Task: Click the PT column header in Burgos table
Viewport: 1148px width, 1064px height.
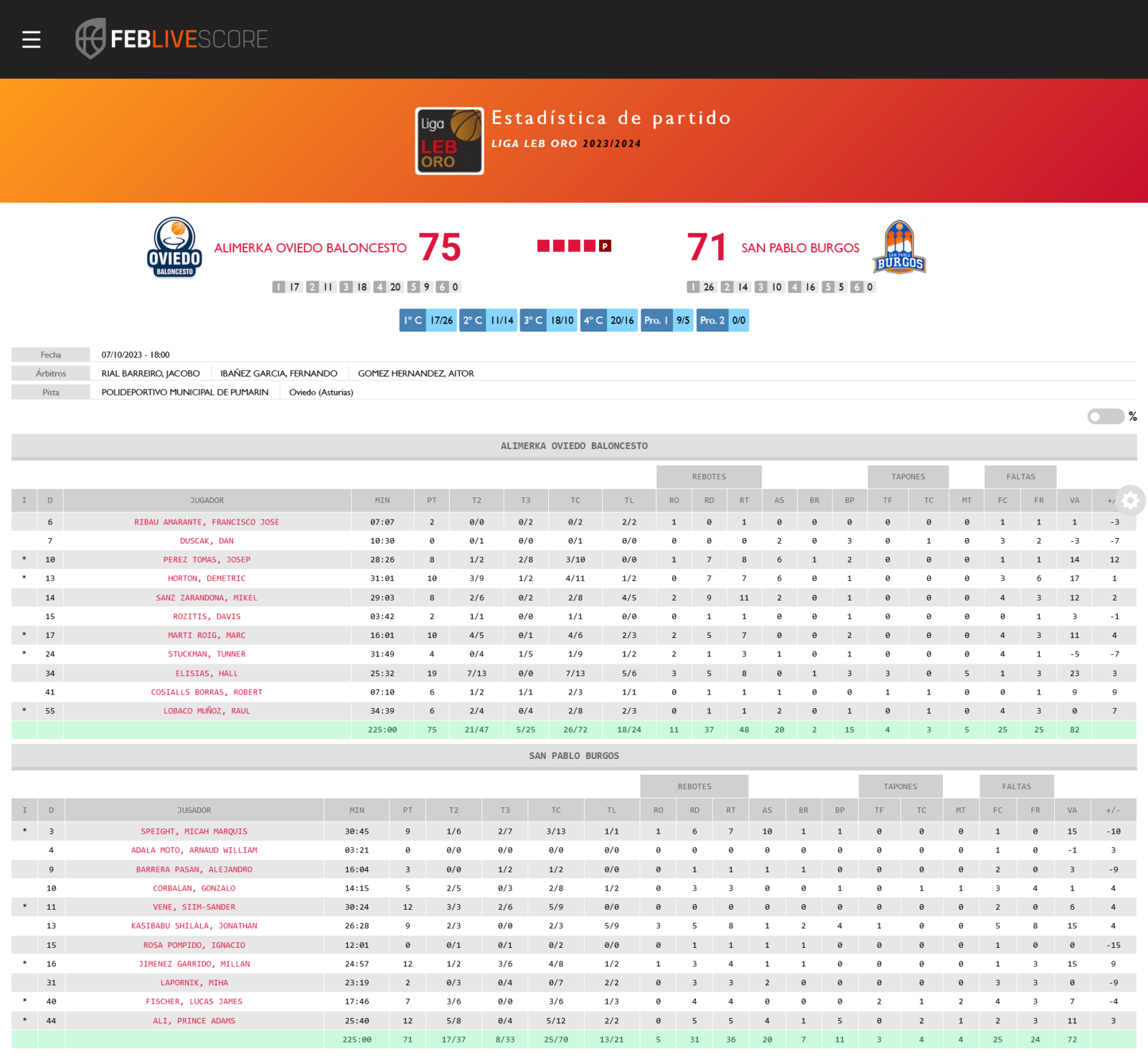Action: coord(408,810)
